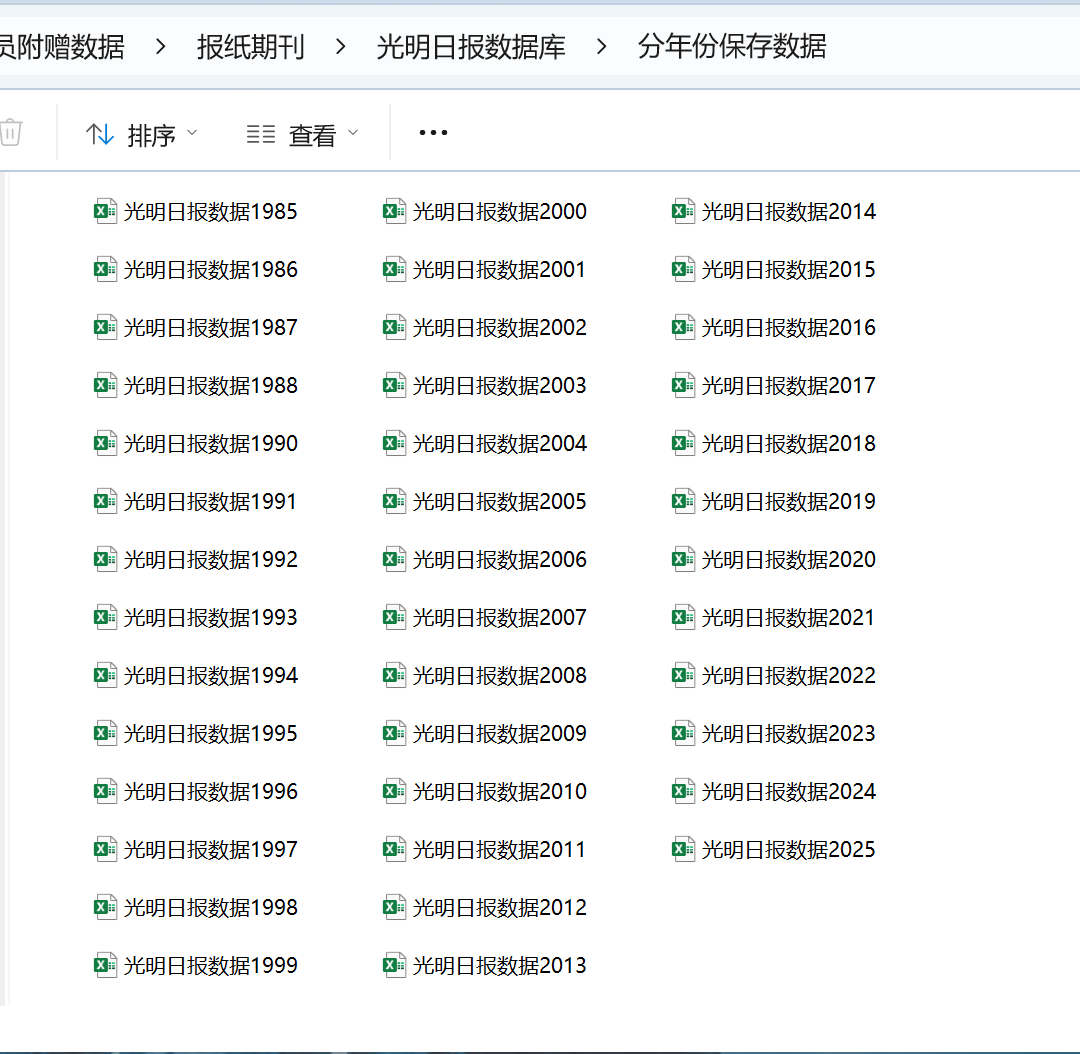This screenshot has width=1080, height=1054.
Task: Click the Excel icon of 光明日报数据1988
Action: tap(105, 385)
